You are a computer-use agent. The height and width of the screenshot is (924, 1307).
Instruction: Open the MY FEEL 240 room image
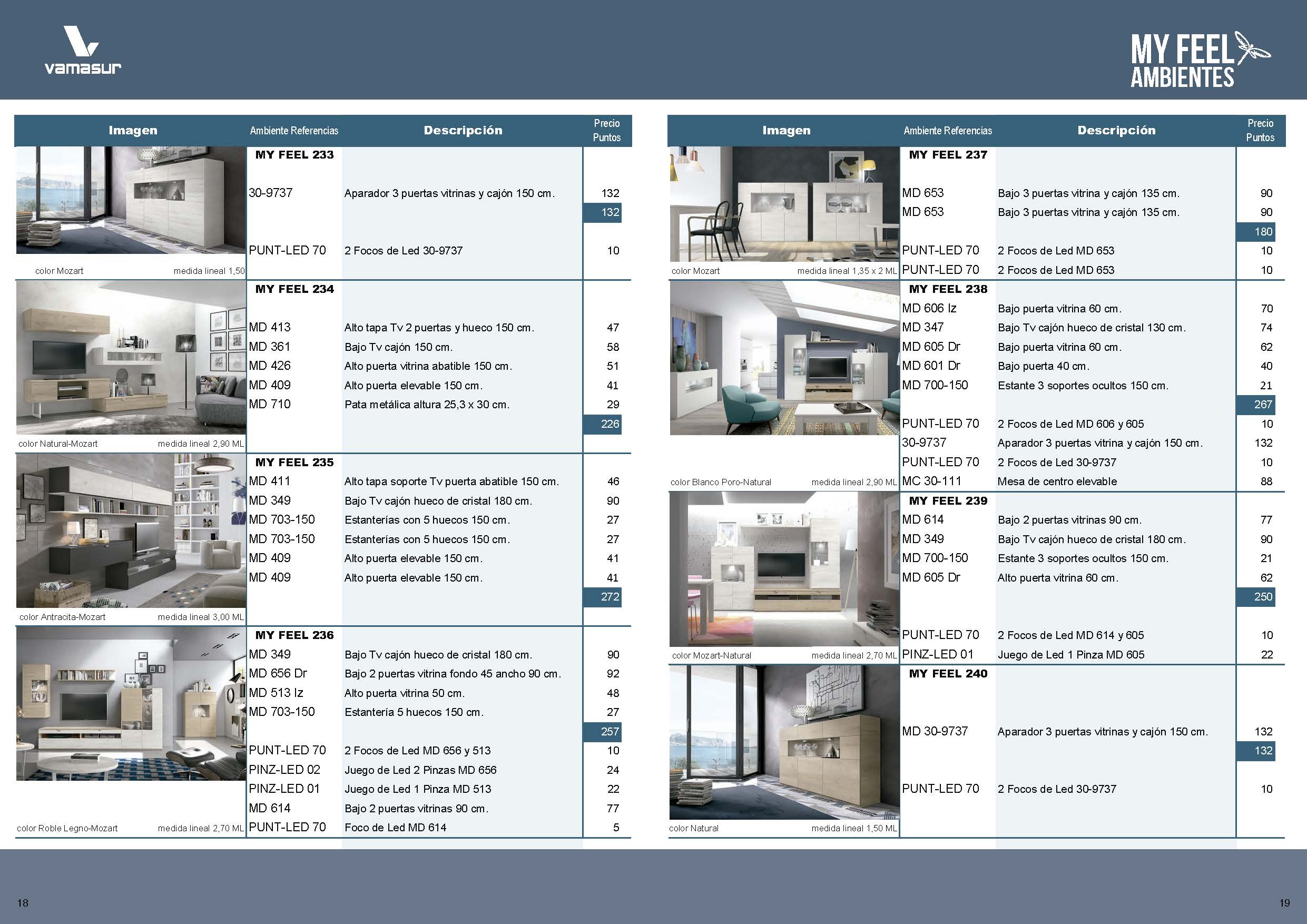tap(784, 742)
